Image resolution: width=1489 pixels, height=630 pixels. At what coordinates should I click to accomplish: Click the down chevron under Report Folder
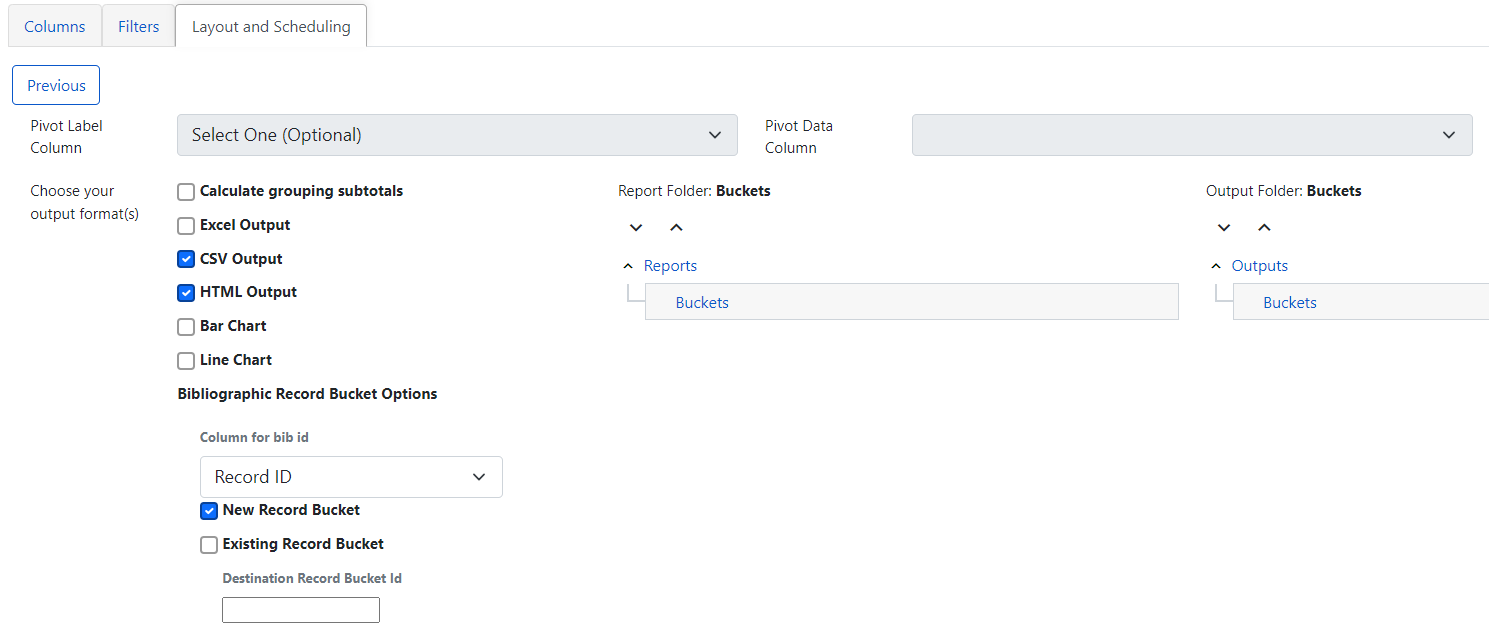[636, 227]
